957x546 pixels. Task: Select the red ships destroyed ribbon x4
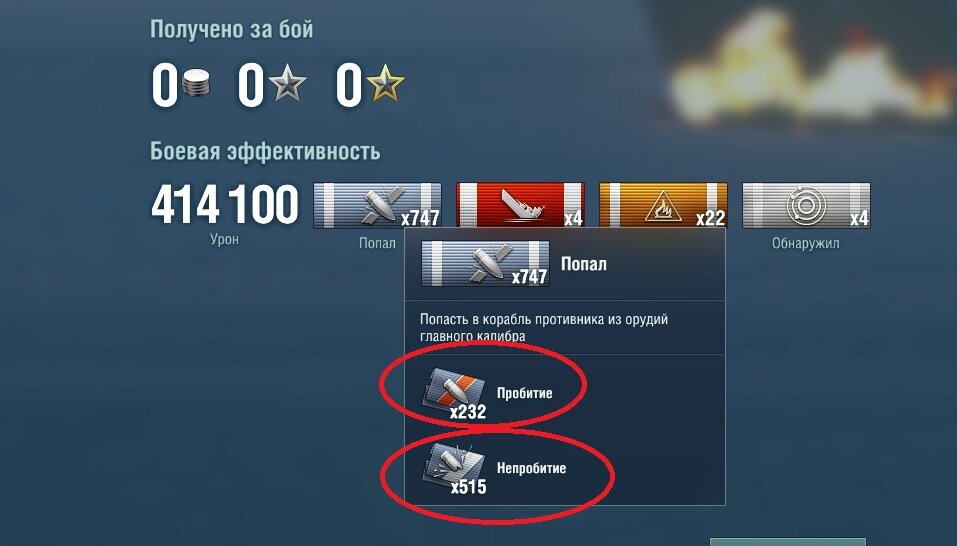[x=520, y=206]
